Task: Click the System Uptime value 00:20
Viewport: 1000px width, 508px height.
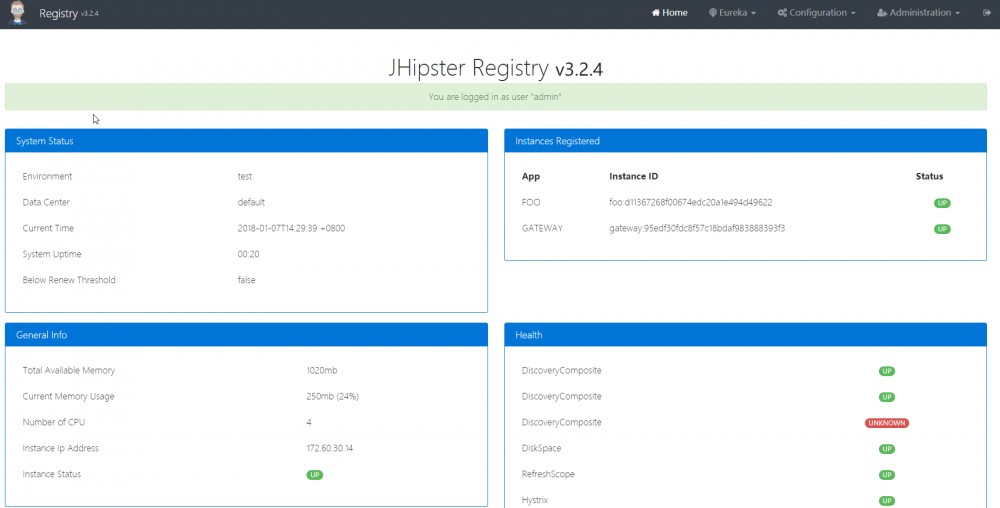Action: (x=249, y=254)
